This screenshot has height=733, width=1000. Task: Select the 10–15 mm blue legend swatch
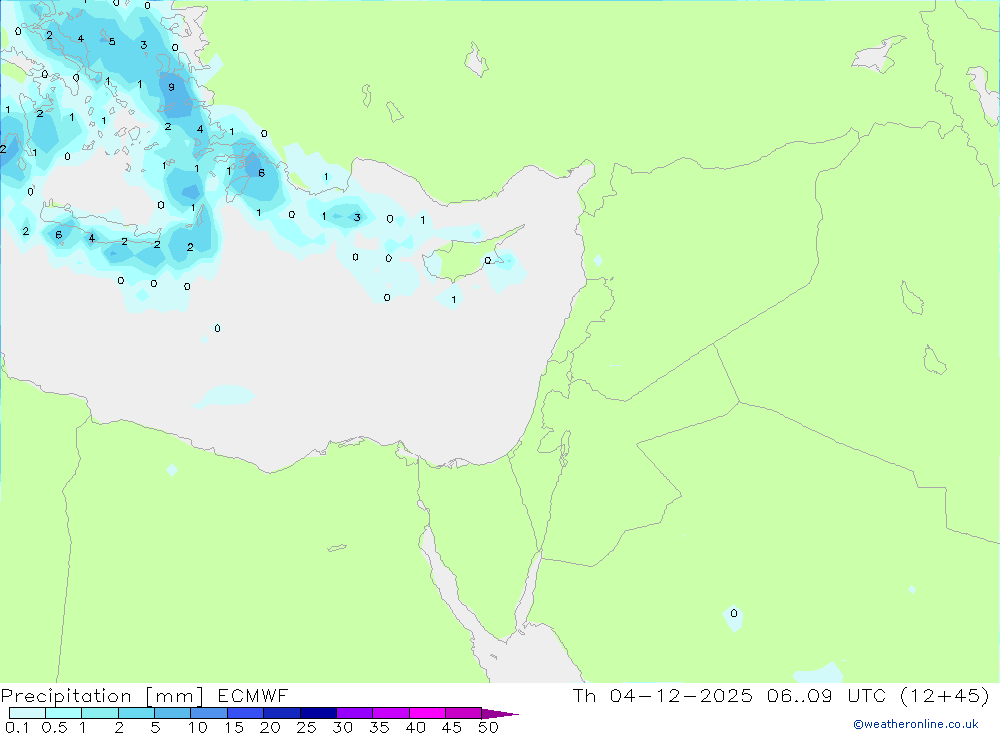[209, 713]
